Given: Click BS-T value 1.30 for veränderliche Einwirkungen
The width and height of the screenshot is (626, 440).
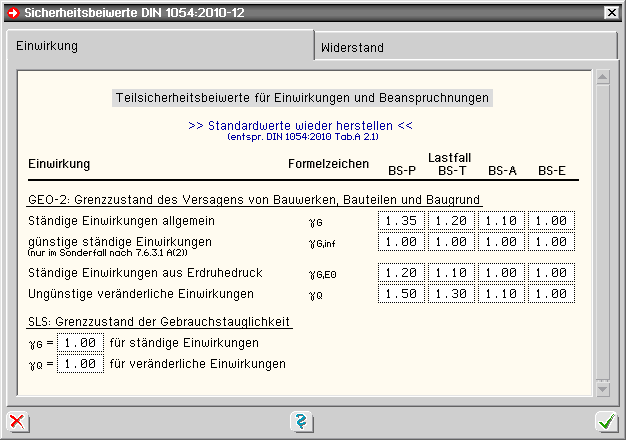Looking at the screenshot, I should [452, 293].
